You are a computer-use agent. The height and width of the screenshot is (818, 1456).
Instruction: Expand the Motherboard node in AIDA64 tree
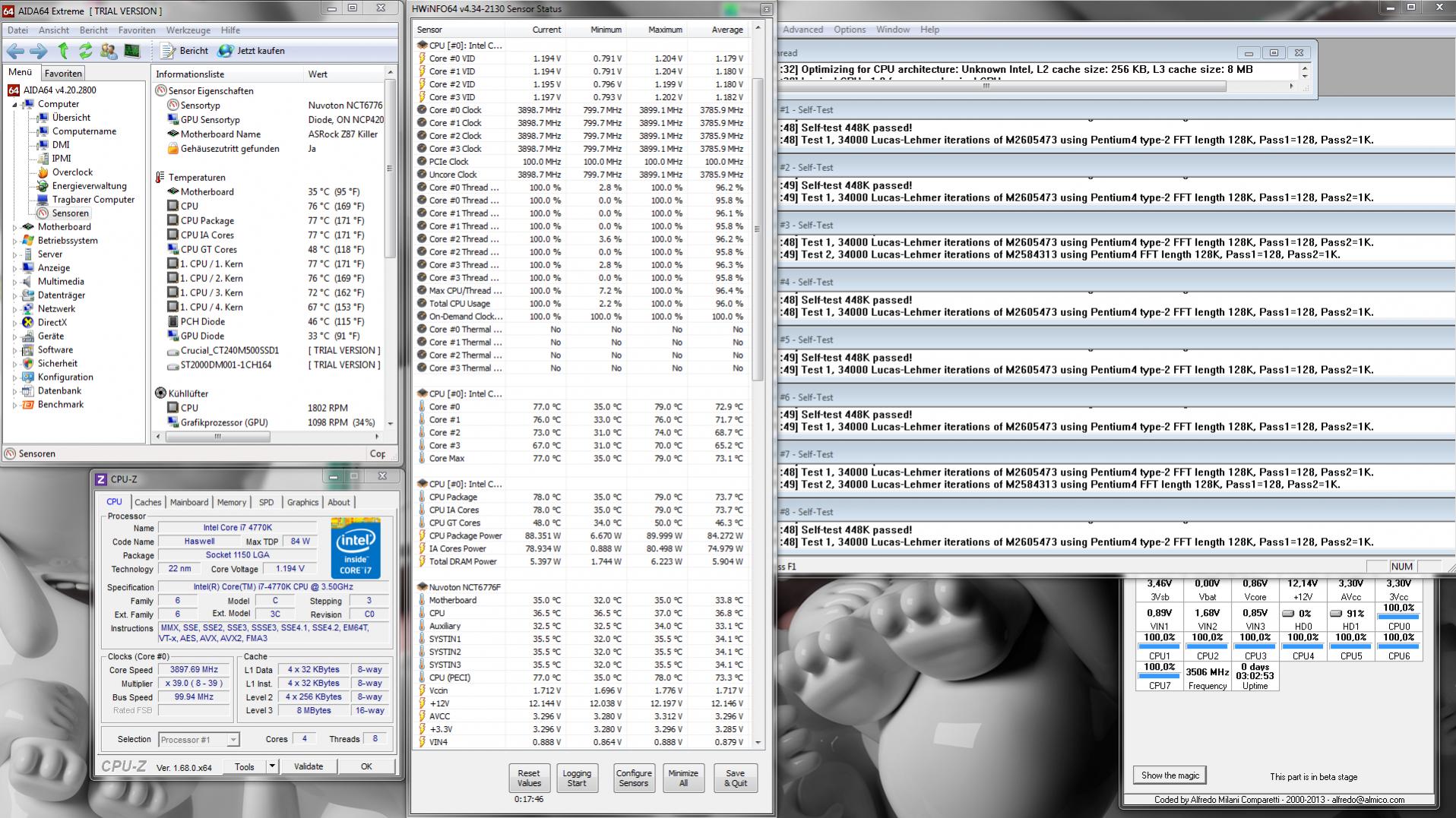[15, 227]
